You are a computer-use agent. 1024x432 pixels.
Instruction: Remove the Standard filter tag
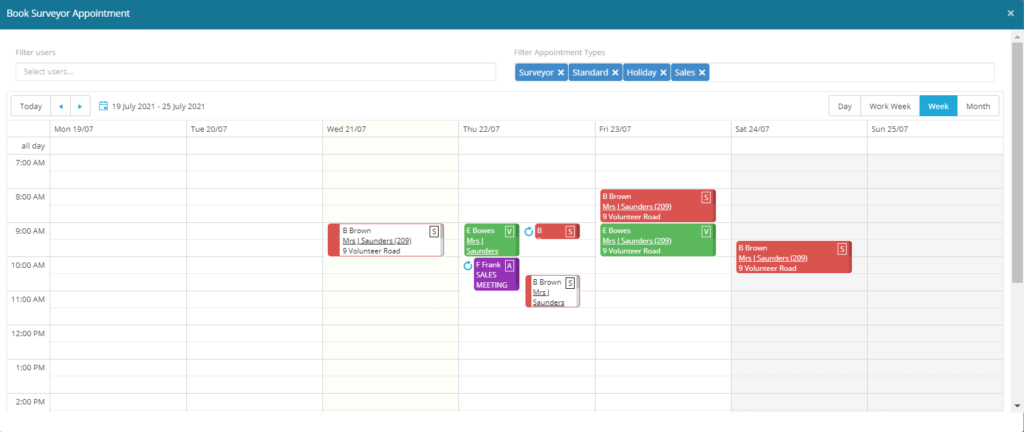pyautogui.click(x=615, y=72)
